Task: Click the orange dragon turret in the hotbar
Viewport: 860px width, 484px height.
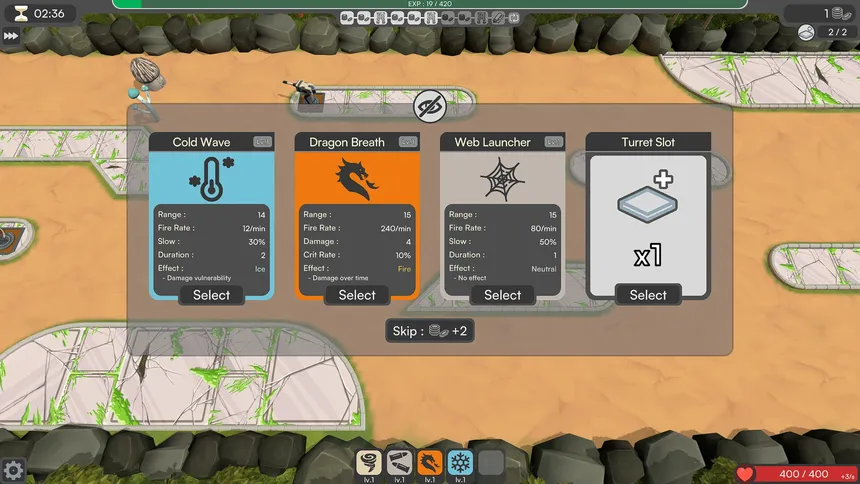Action: point(429,463)
